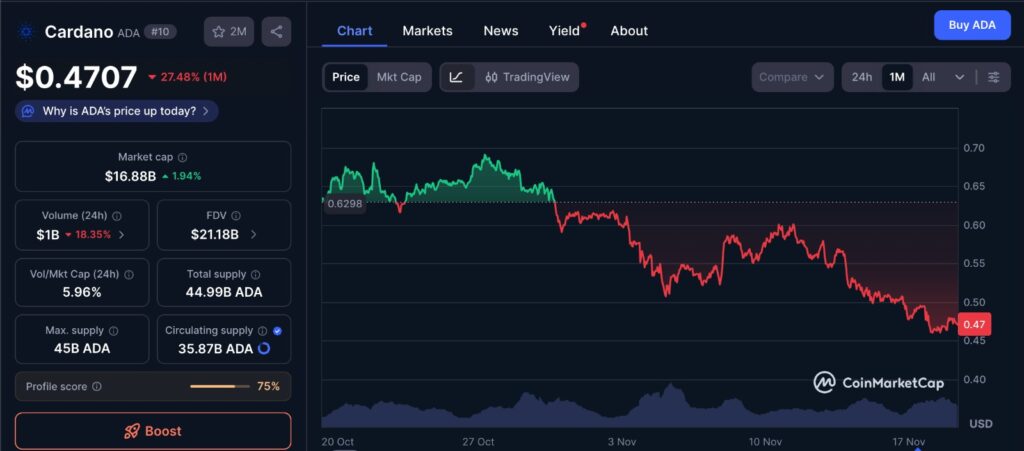Image resolution: width=1024 pixels, height=451 pixels.
Task: Click the verified checkmark by Circulating supply
Action: [278, 331]
